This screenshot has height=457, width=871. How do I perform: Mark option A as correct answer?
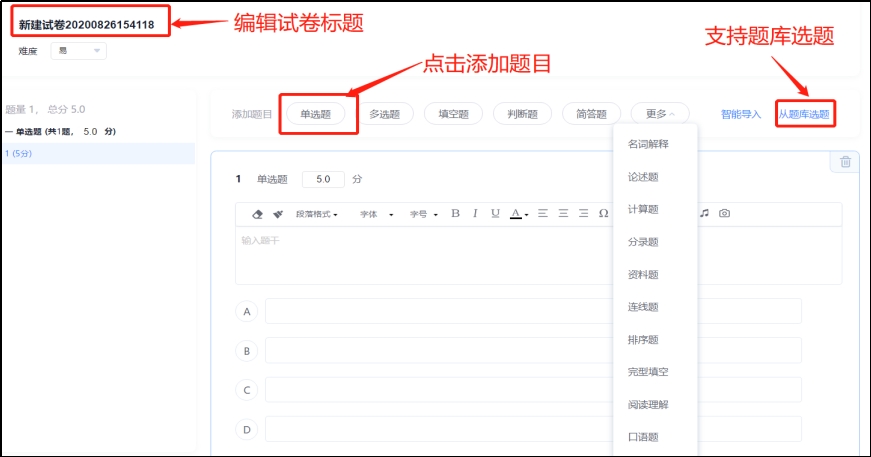pos(247,312)
